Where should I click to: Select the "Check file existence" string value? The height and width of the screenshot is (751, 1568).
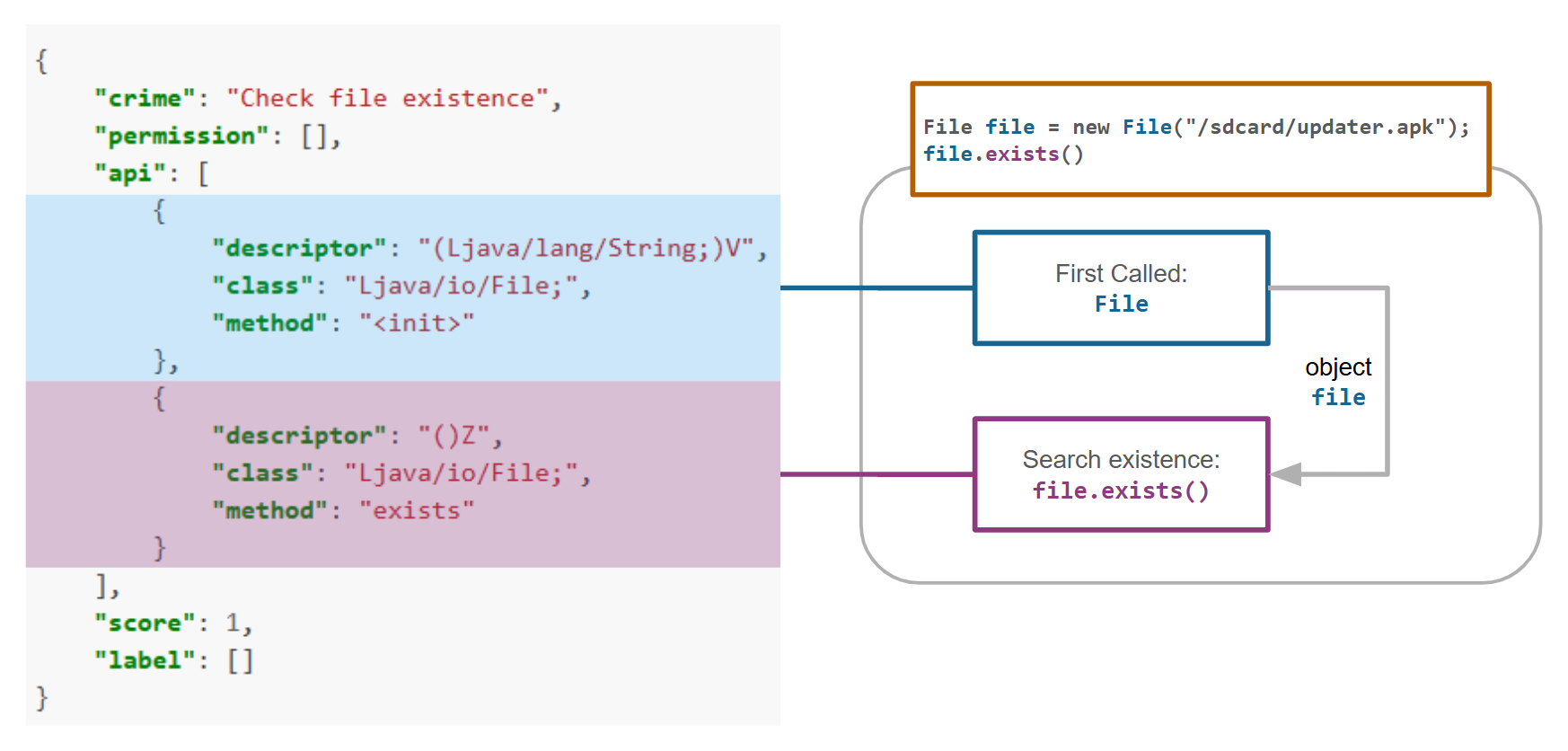(388, 98)
